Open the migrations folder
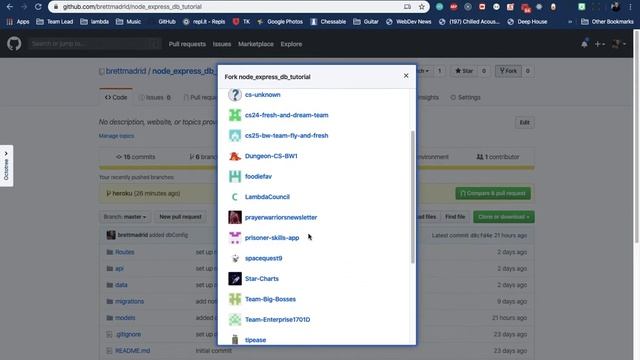 (x=129, y=301)
